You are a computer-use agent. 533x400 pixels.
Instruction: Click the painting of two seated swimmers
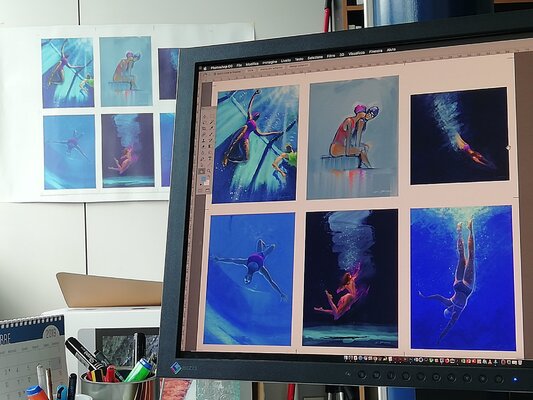click(353, 137)
